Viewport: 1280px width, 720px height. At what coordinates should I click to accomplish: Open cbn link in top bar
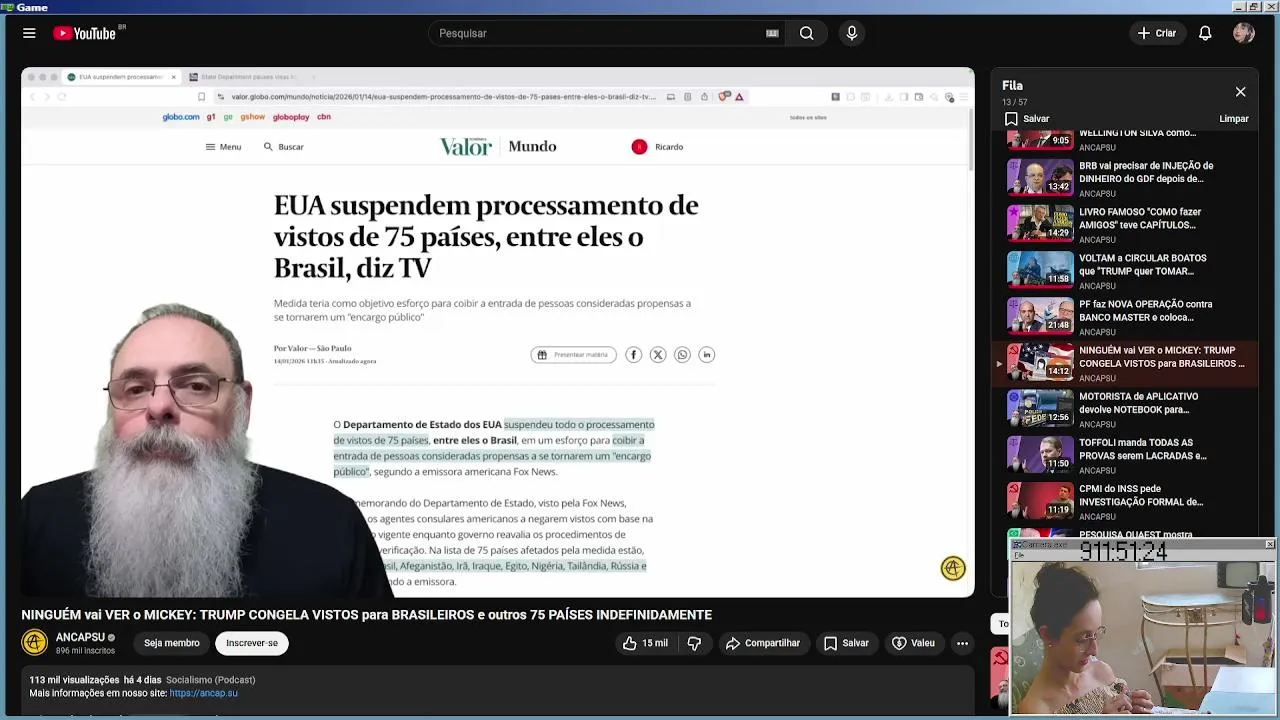click(x=324, y=117)
